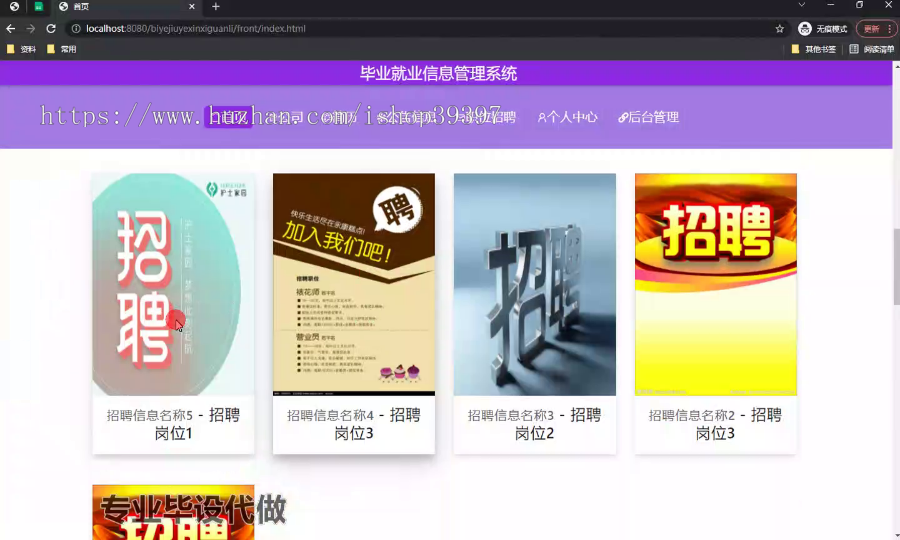
Task: Open the incognito 无痕模式 profile indicator
Action: [x=823, y=29]
